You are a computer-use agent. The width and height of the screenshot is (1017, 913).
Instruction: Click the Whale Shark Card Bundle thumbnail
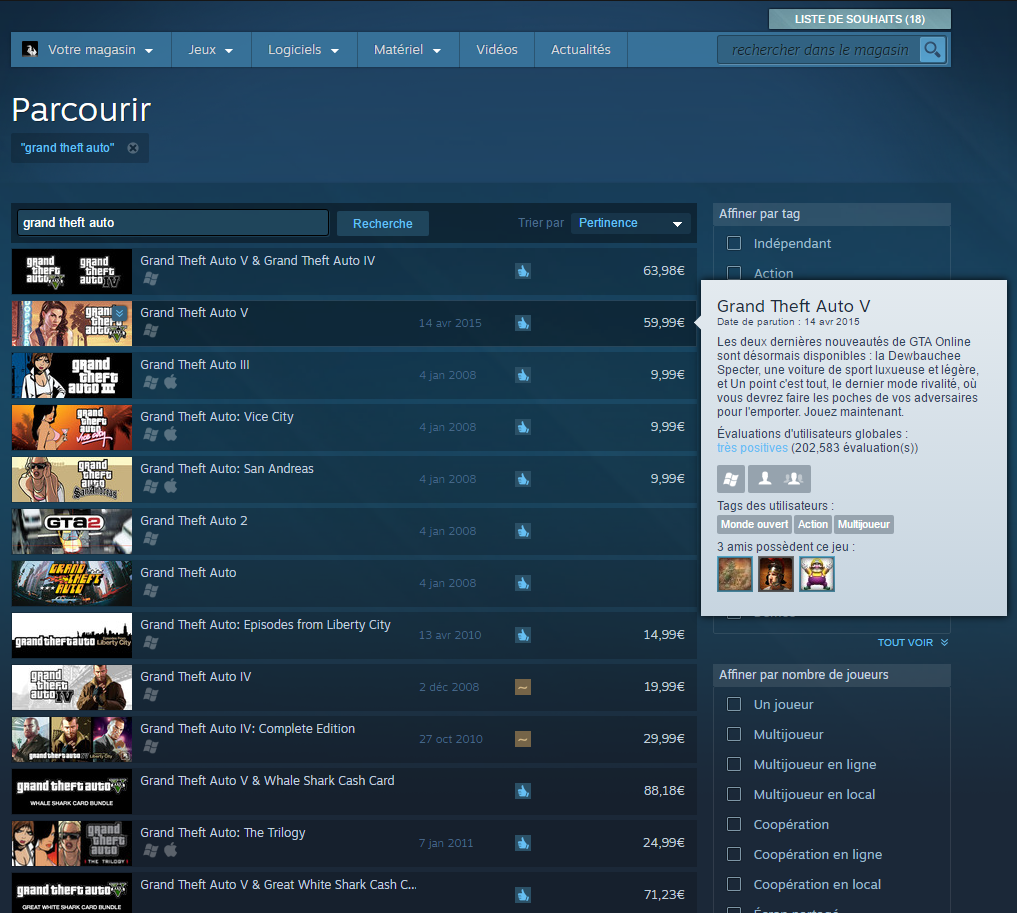tap(72, 792)
